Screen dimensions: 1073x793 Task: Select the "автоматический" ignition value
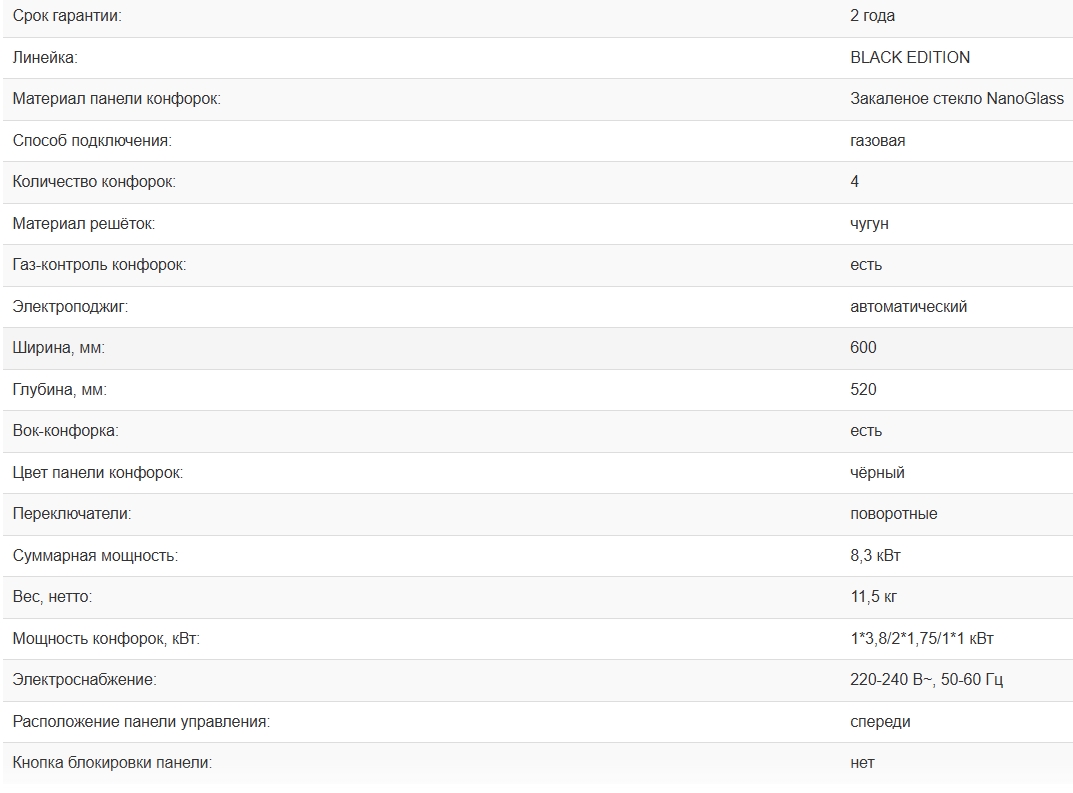tap(908, 307)
